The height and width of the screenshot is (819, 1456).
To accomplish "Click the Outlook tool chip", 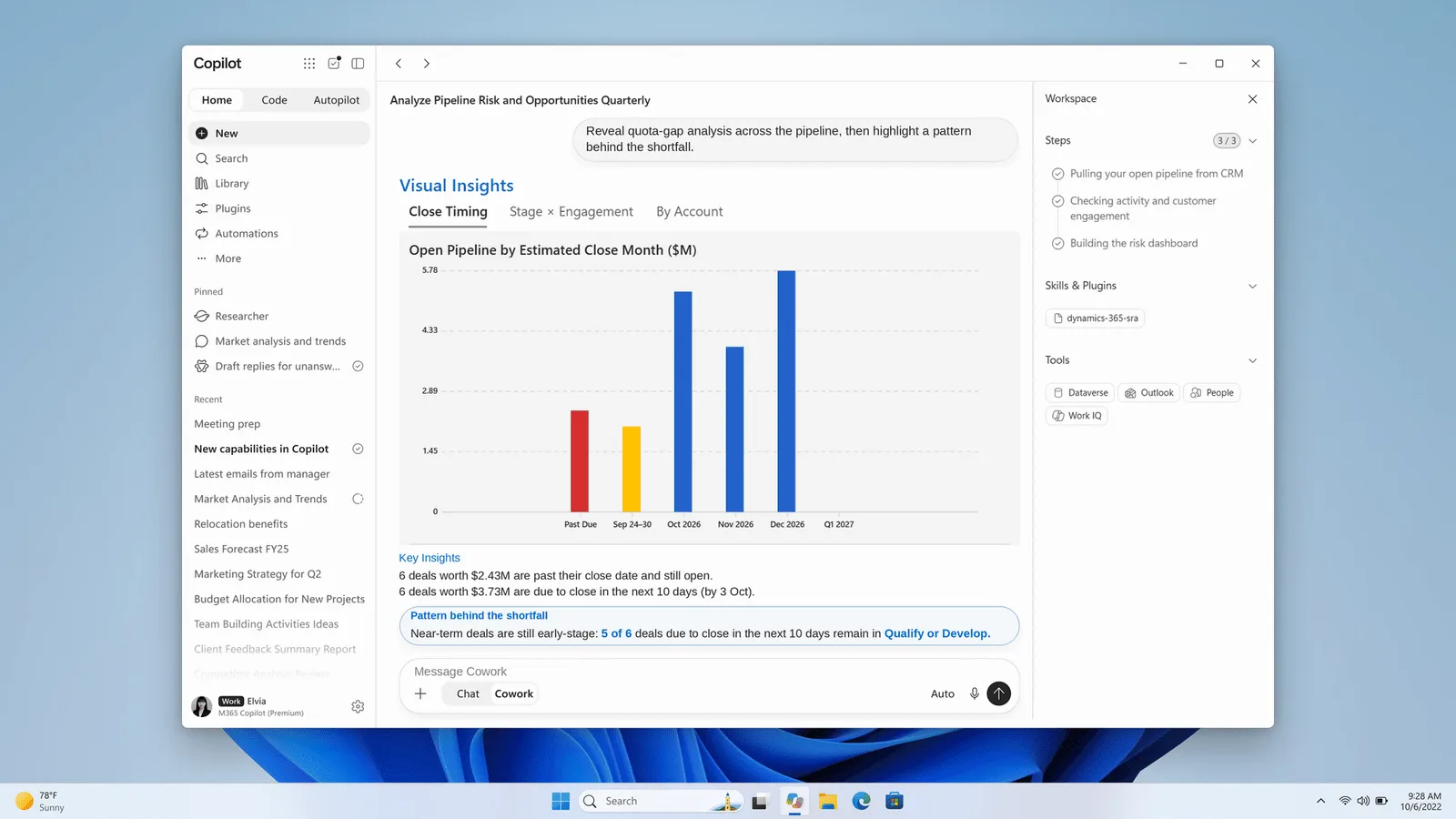I will pyautogui.click(x=1149, y=393).
